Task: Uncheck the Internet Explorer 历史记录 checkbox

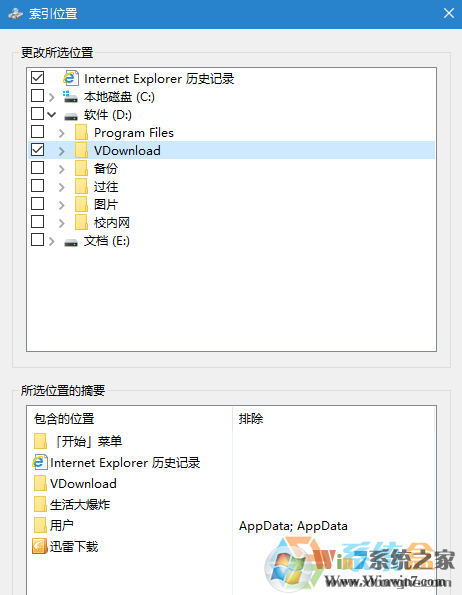Action: [38, 77]
